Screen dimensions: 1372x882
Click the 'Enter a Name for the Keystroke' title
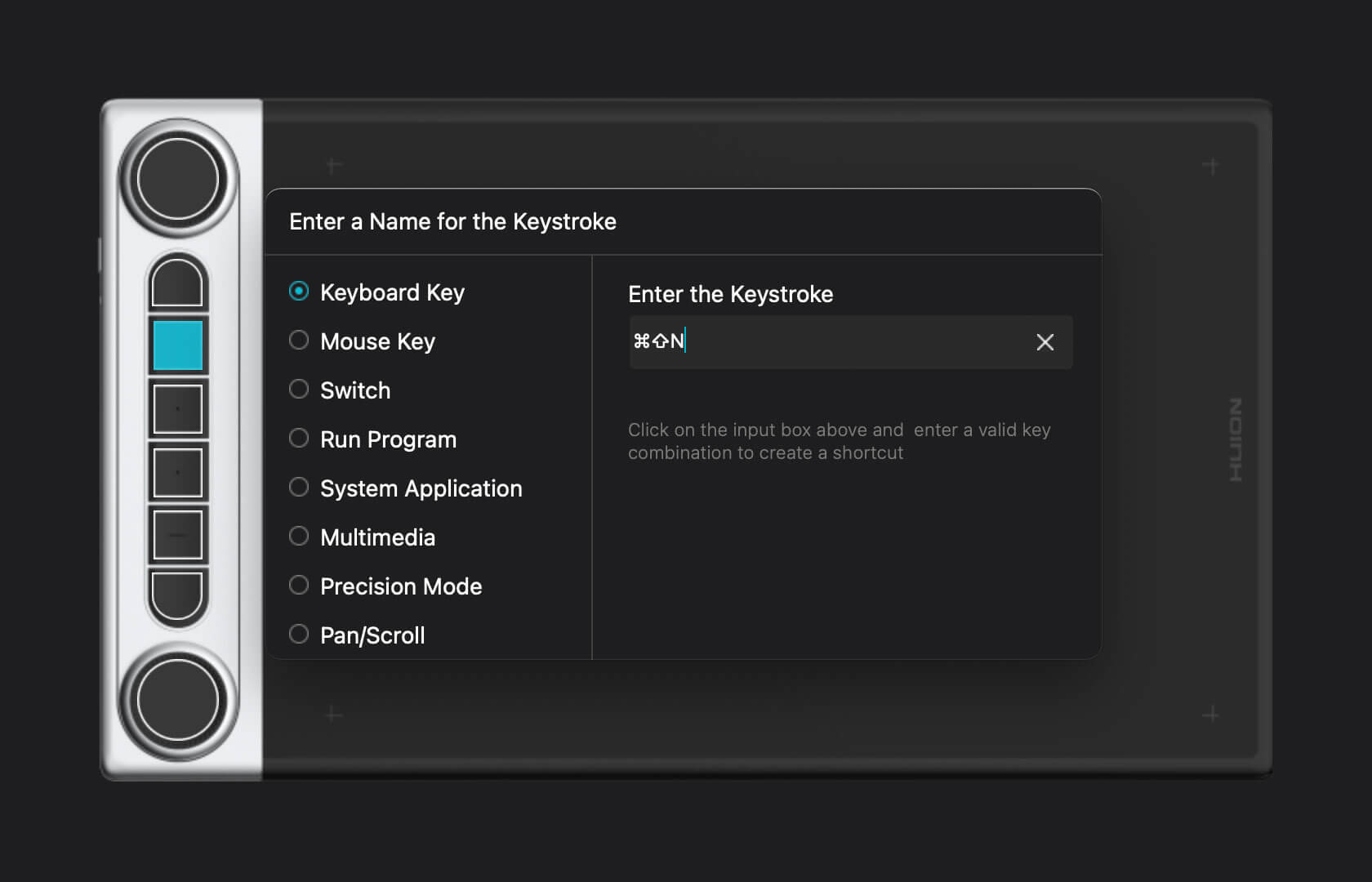tap(452, 222)
